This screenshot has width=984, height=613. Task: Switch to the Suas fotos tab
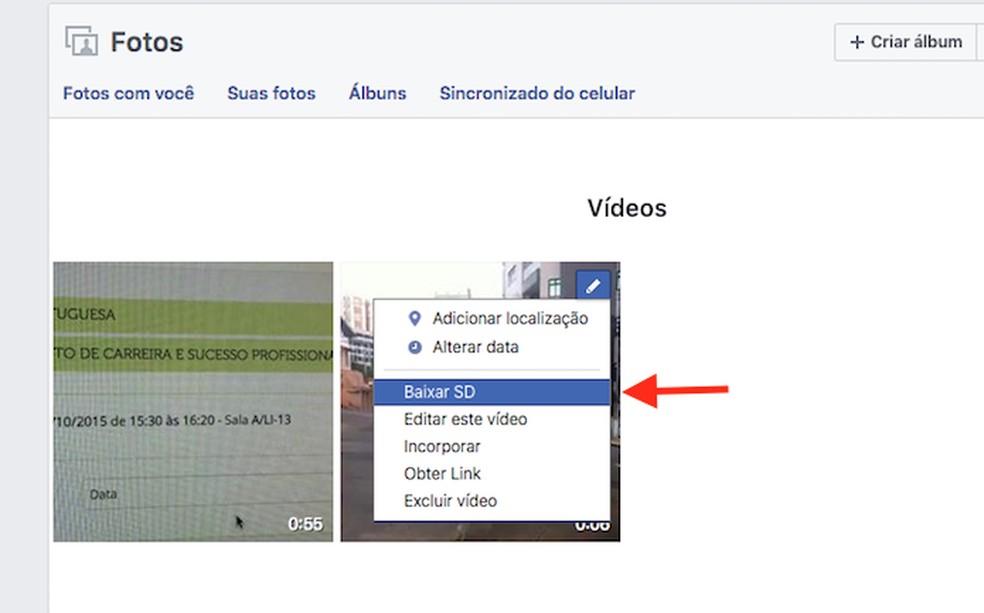[x=271, y=93]
